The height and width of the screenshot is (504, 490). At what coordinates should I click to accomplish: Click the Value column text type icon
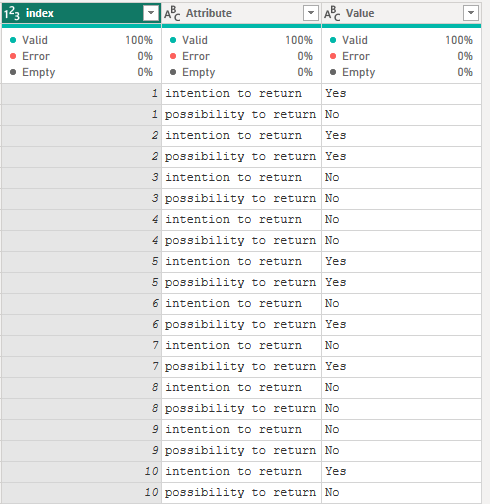pyautogui.click(x=332, y=14)
